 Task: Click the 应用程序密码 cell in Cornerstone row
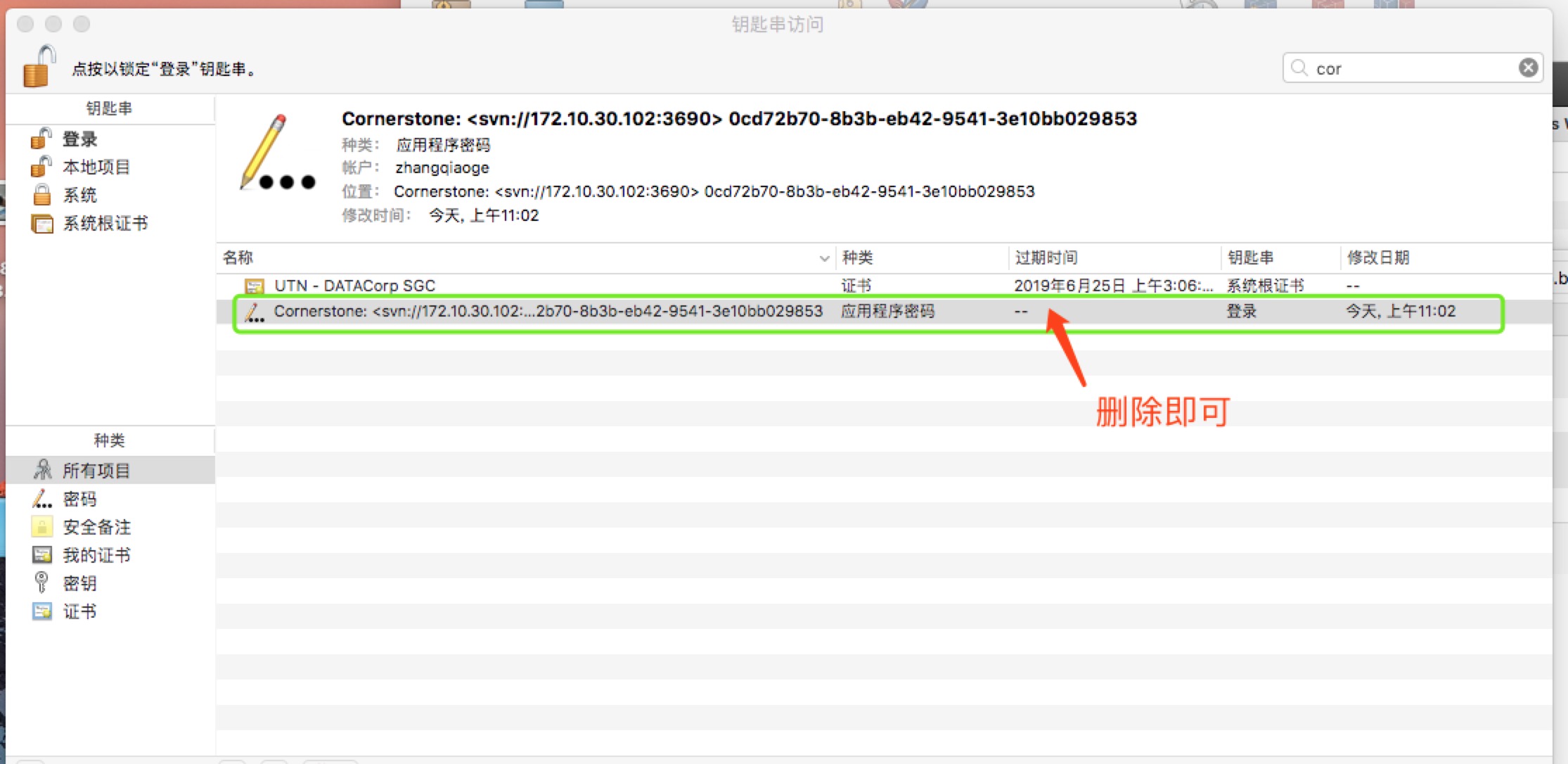point(887,311)
